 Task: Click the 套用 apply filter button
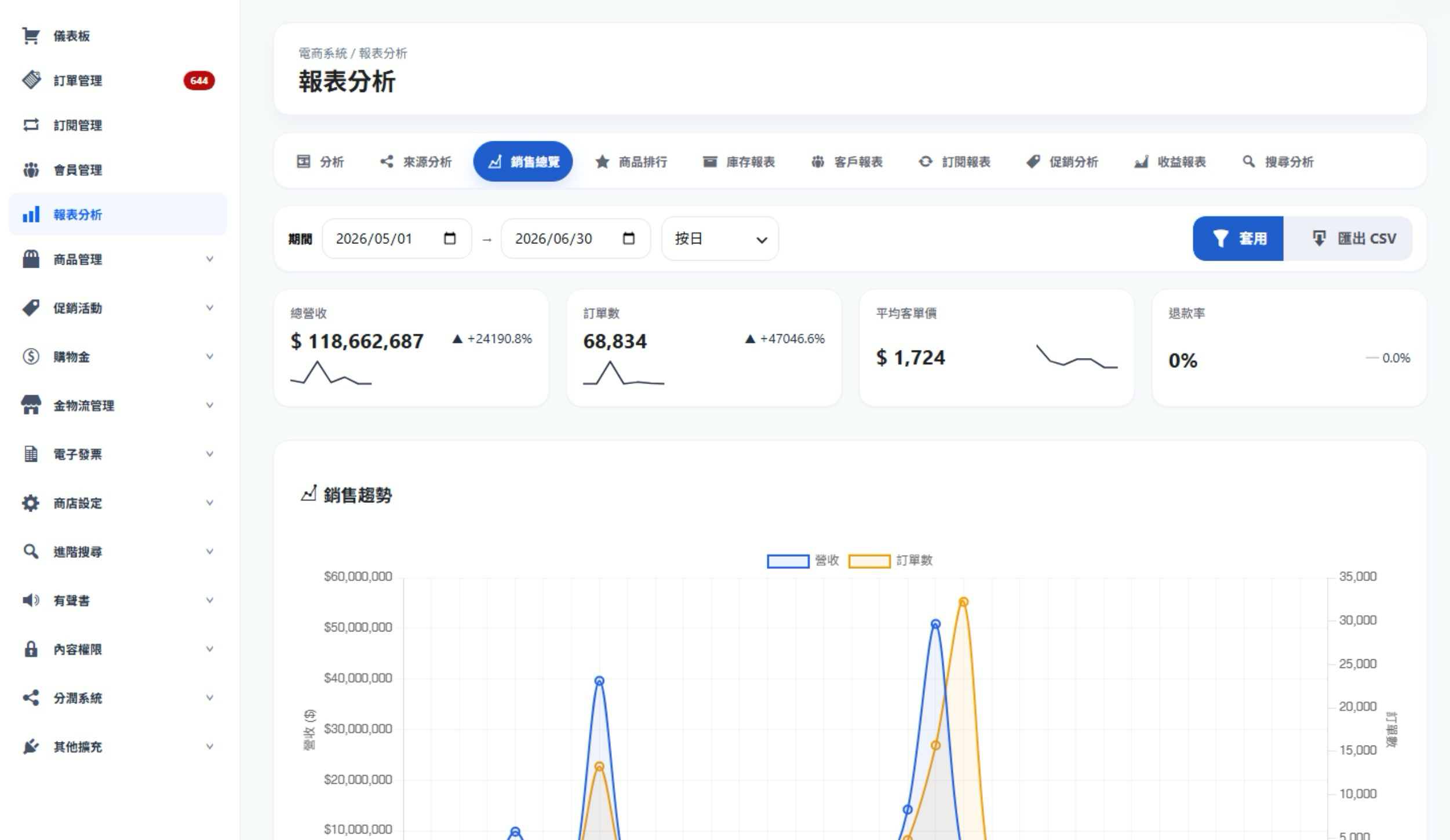pyautogui.click(x=1238, y=239)
